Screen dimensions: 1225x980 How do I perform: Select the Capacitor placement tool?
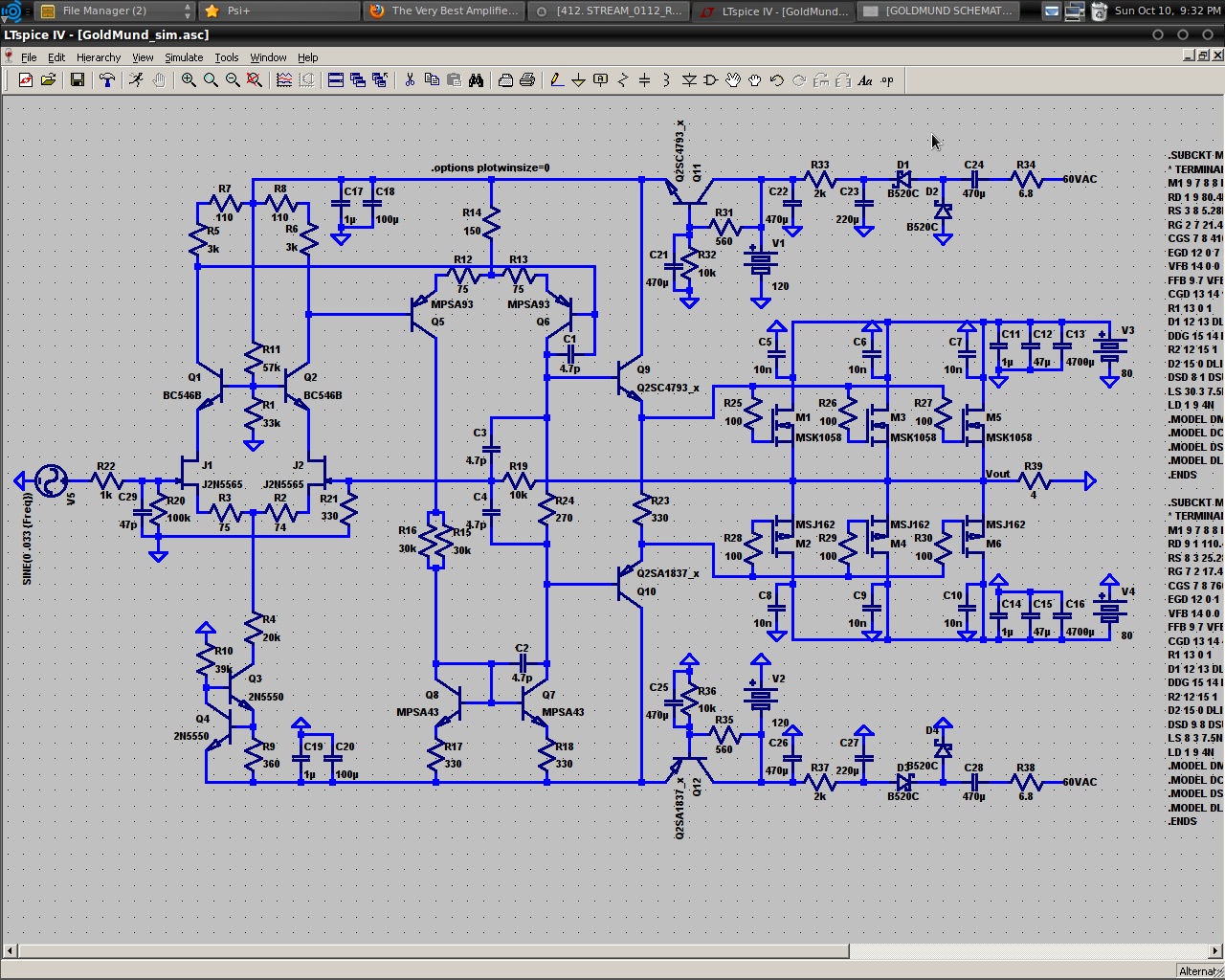coord(645,80)
